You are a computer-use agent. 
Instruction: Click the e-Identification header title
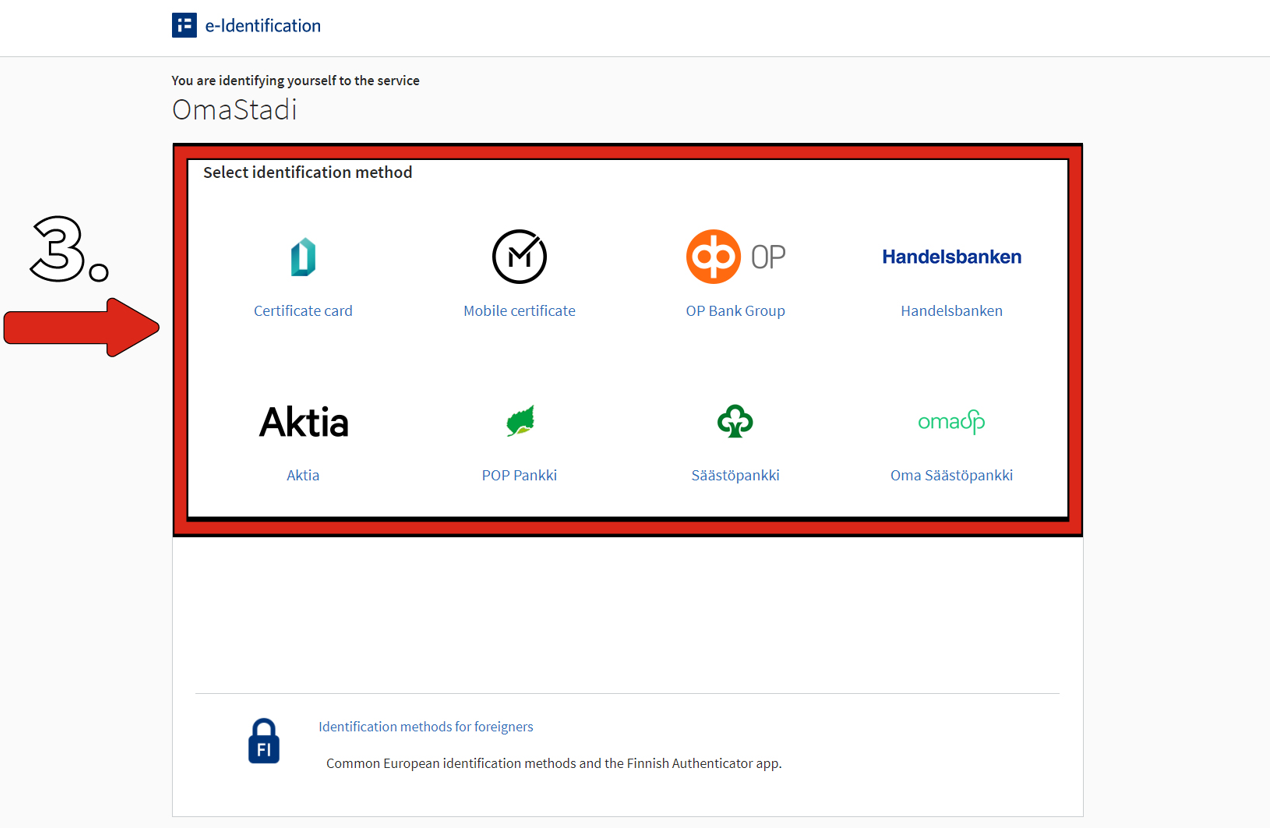point(263,26)
